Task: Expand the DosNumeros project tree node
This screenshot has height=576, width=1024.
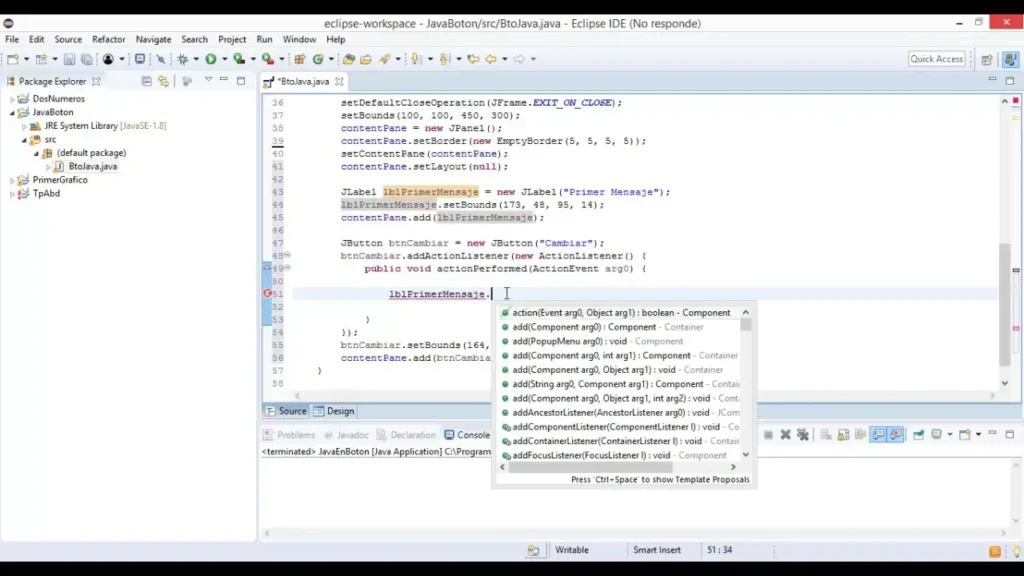Action: pos(12,99)
